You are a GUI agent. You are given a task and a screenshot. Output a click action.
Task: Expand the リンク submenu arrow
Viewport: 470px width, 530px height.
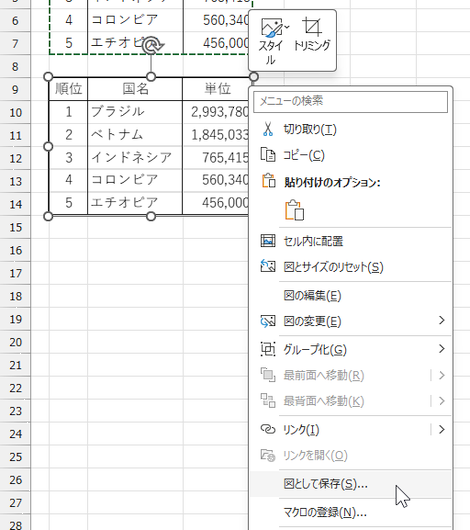click(442, 429)
